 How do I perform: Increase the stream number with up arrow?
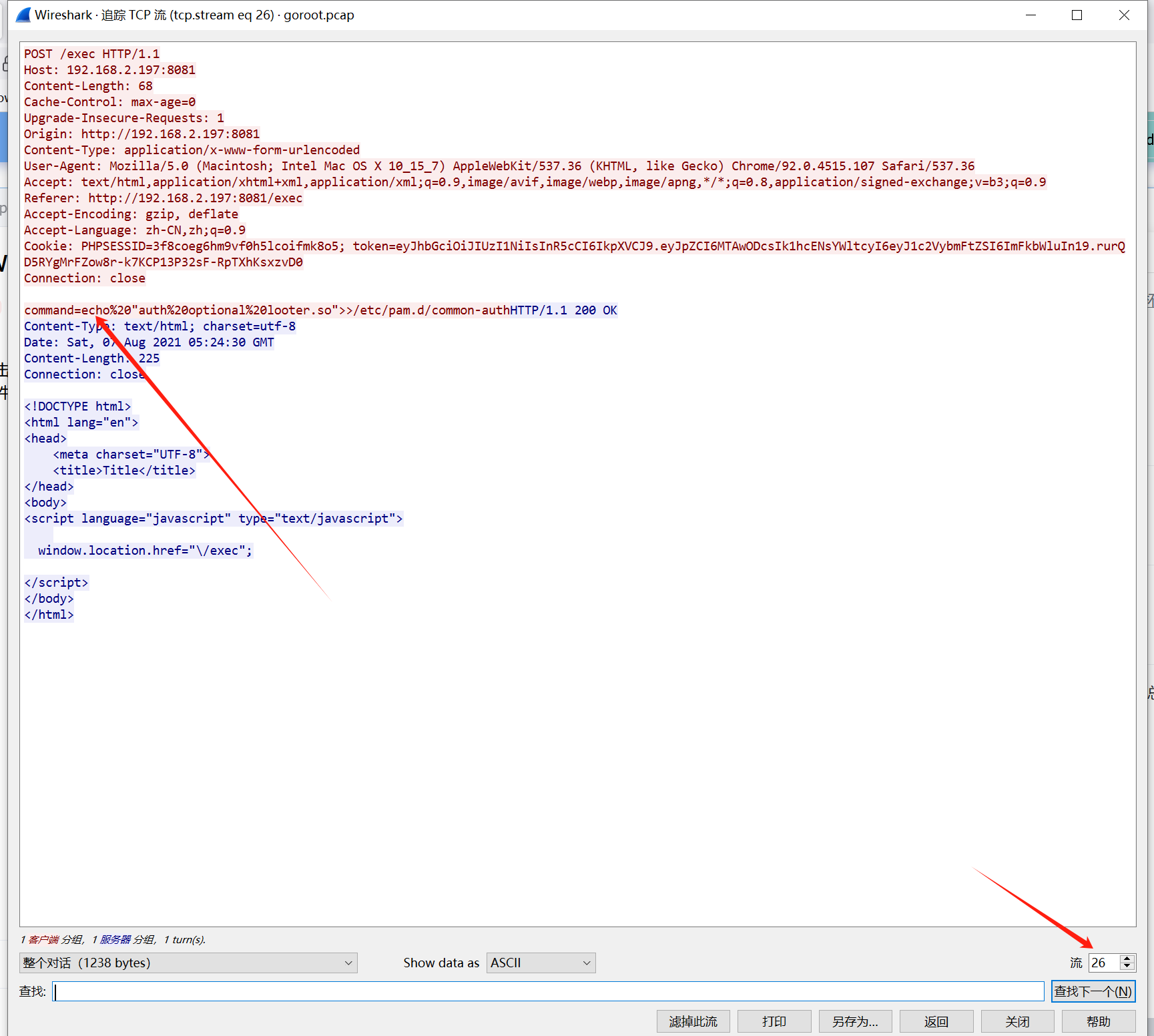(x=1127, y=958)
